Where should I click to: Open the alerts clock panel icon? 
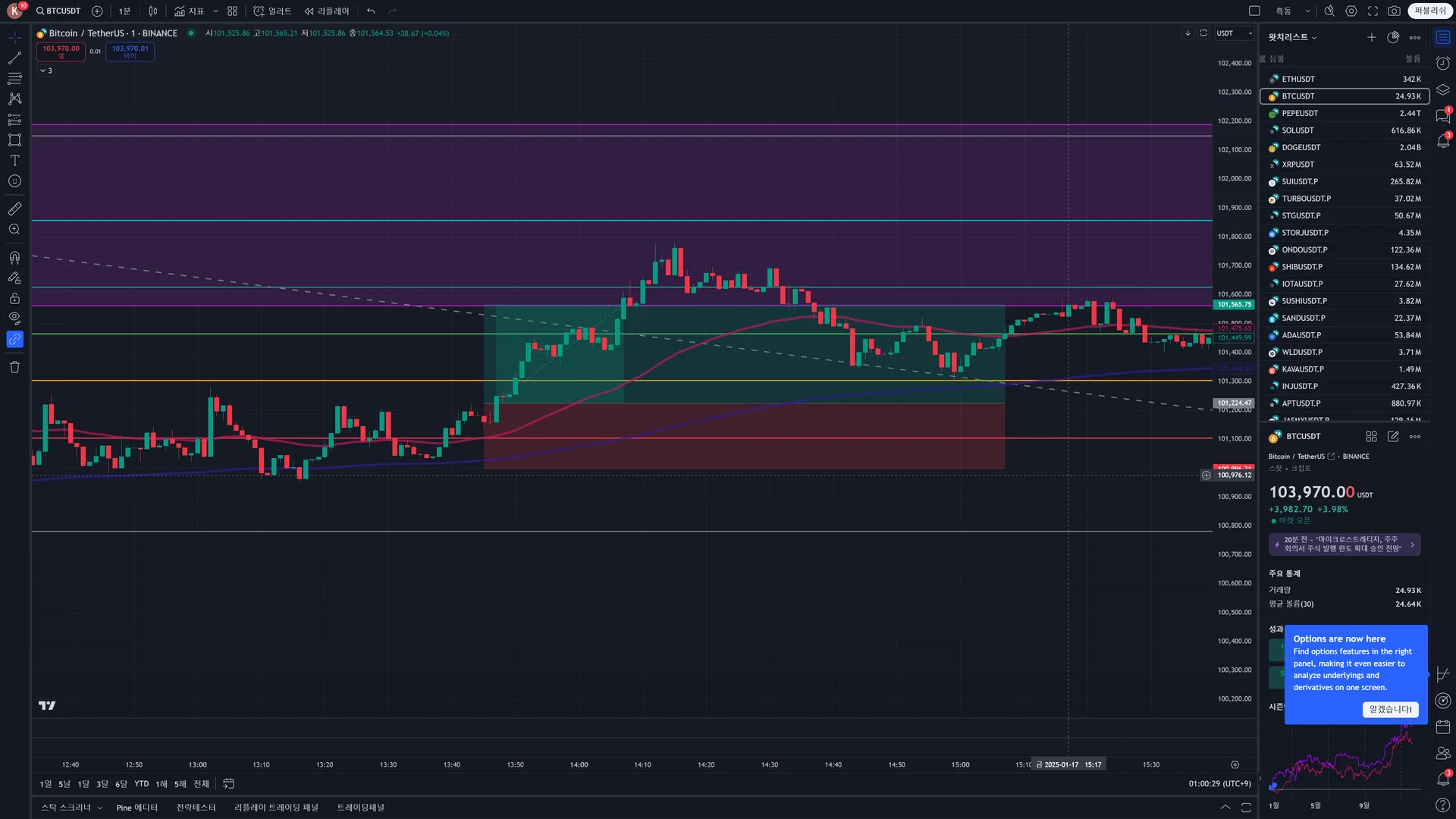[x=1442, y=63]
